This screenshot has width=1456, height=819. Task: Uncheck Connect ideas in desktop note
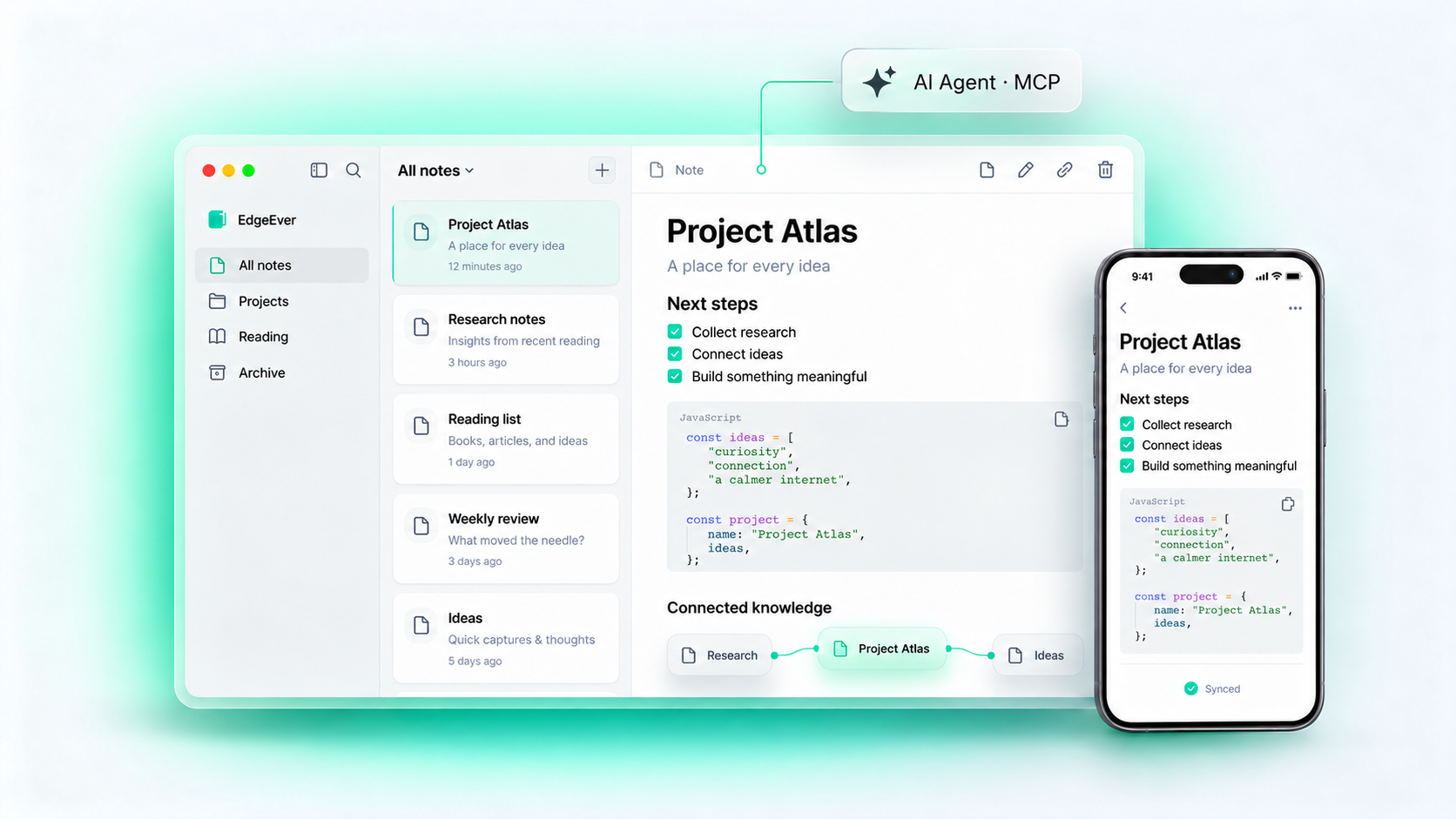pos(675,353)
